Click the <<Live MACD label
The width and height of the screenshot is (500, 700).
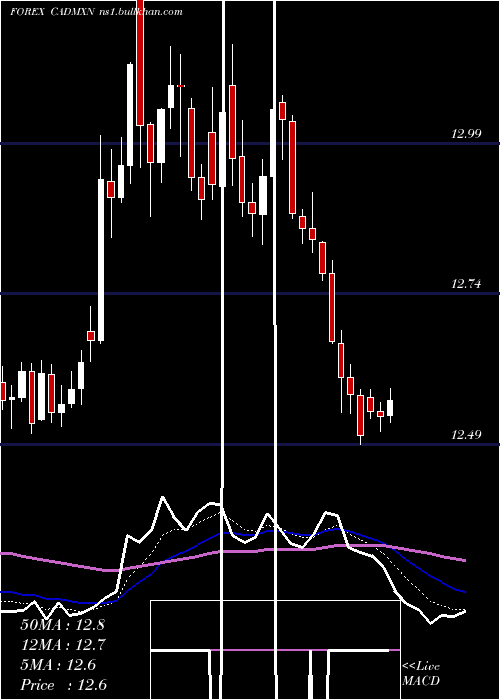(x=421, y=673)
